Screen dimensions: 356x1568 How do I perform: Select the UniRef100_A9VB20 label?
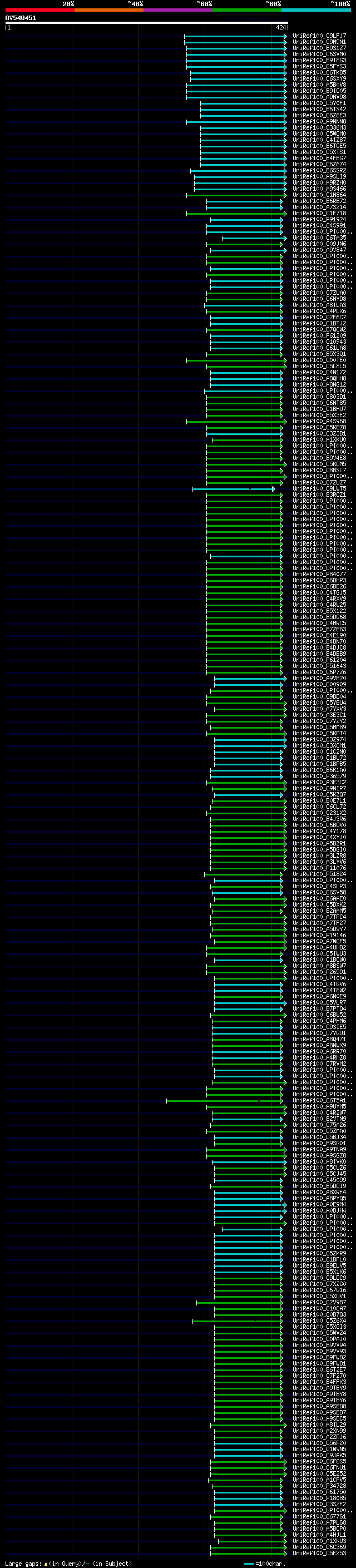(319, 678)
